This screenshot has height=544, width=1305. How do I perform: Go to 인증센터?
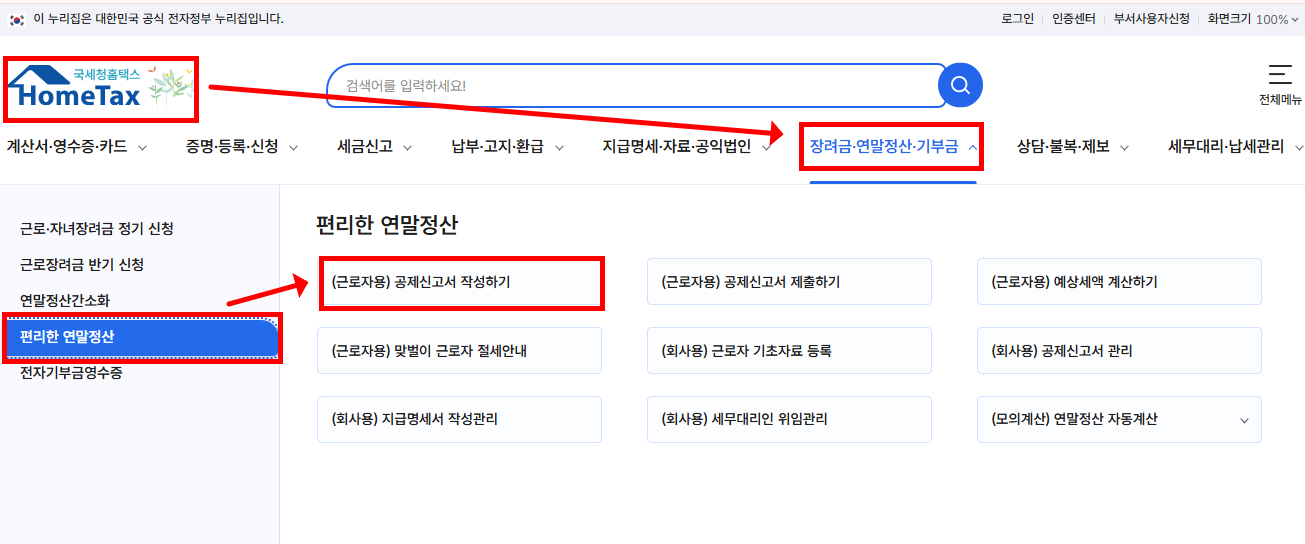point(1074,18)
